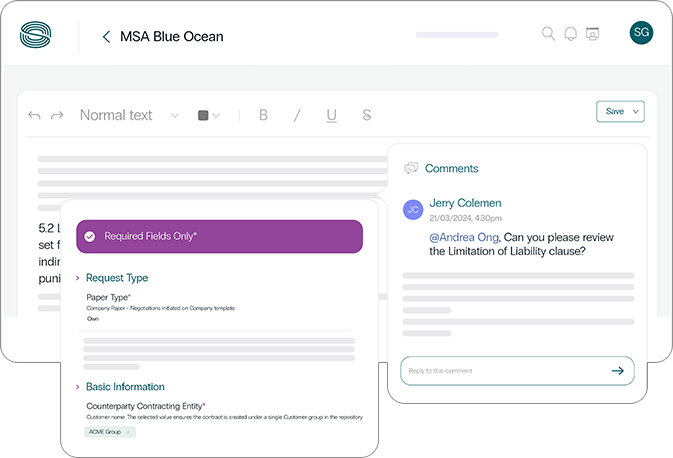
Task: Click the redo arrow in editor toolbar
Action: tap(57, 116)
